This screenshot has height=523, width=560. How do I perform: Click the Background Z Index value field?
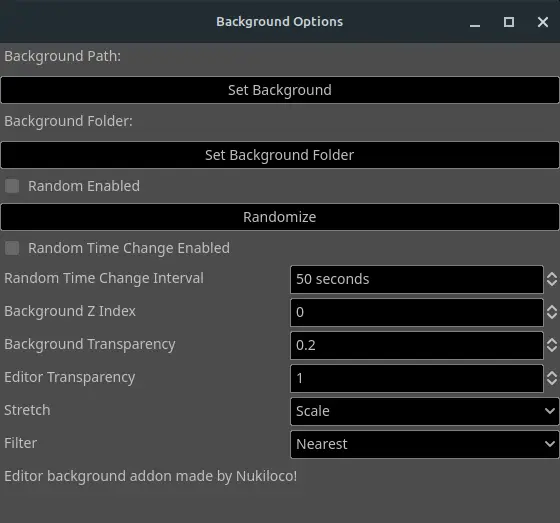[x=417, y=313]
